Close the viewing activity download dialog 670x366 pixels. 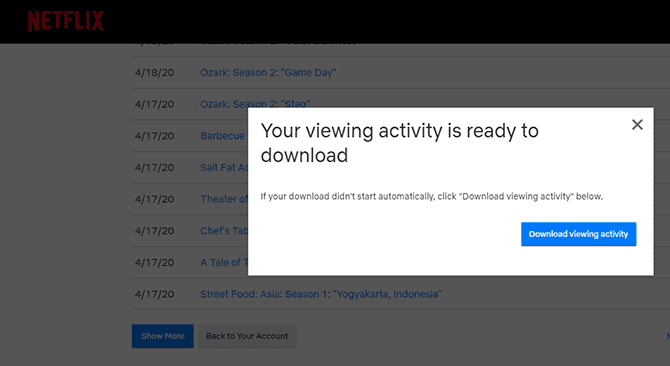point(637,125)
